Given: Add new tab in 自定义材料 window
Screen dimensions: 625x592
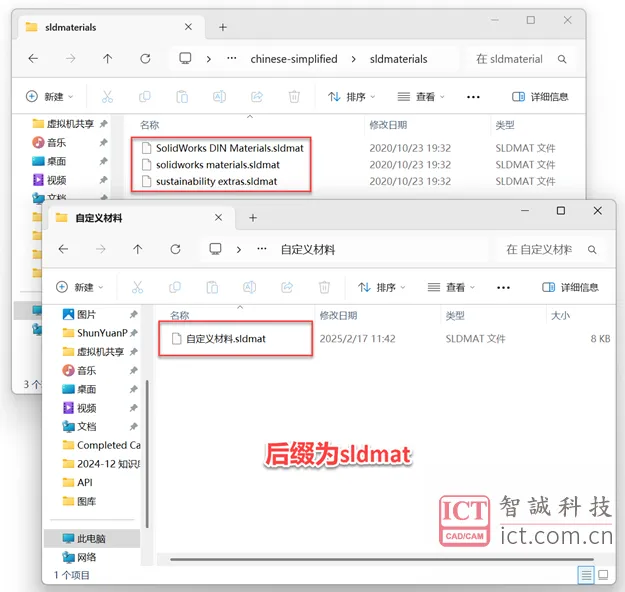Looking at the screenshot, I should point(253,218).
